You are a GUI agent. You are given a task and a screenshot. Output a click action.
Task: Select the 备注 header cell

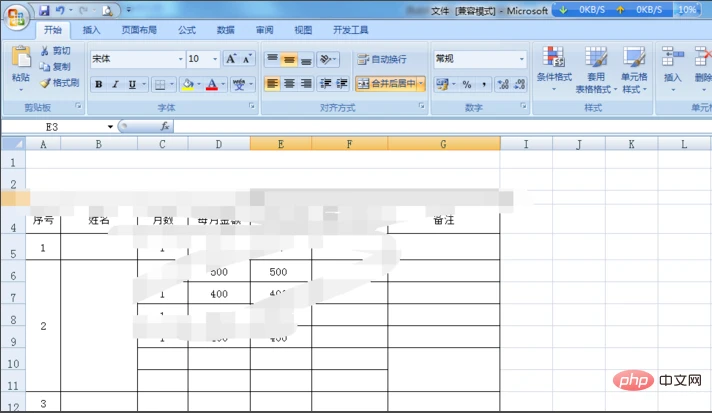(444, 221)
